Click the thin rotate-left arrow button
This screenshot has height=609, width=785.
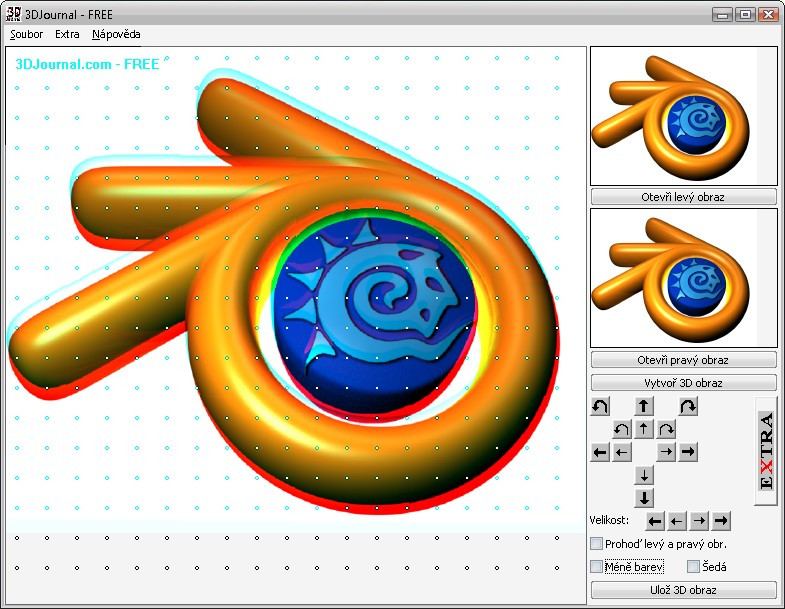tap(622, 429)
